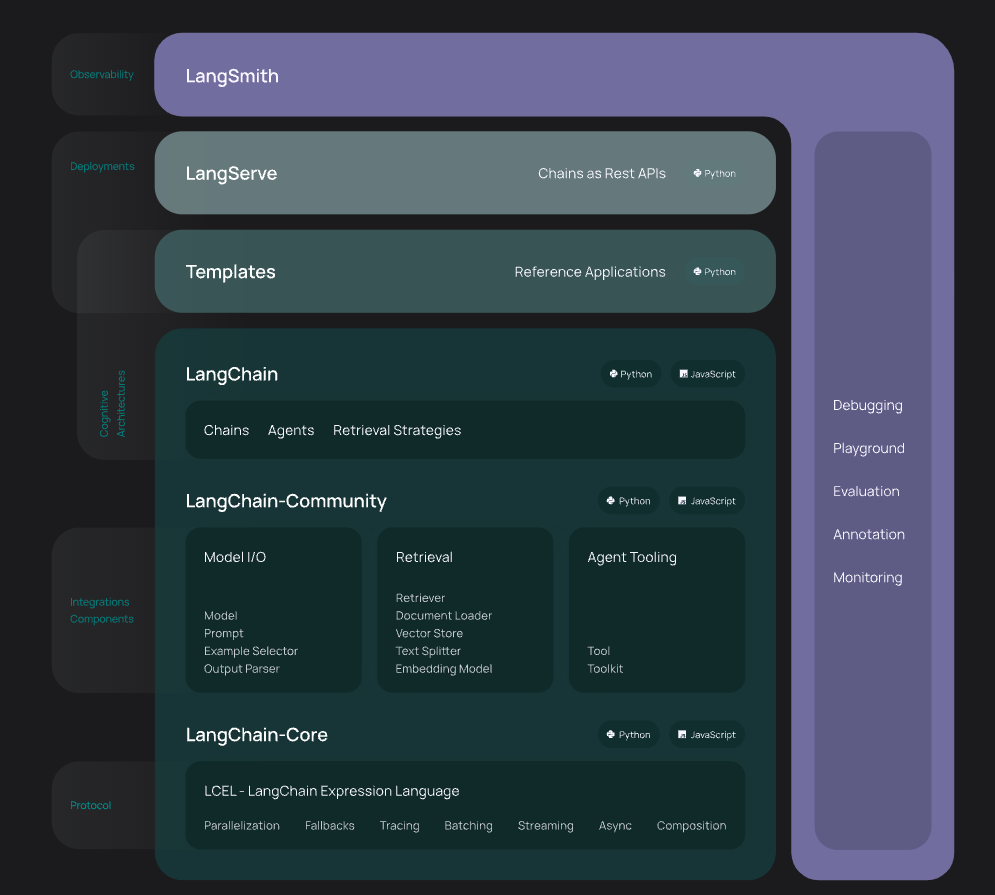Click 'Playground' in LangSmith panel
Viewport: 995px width, 895px height.
(869, 449)
